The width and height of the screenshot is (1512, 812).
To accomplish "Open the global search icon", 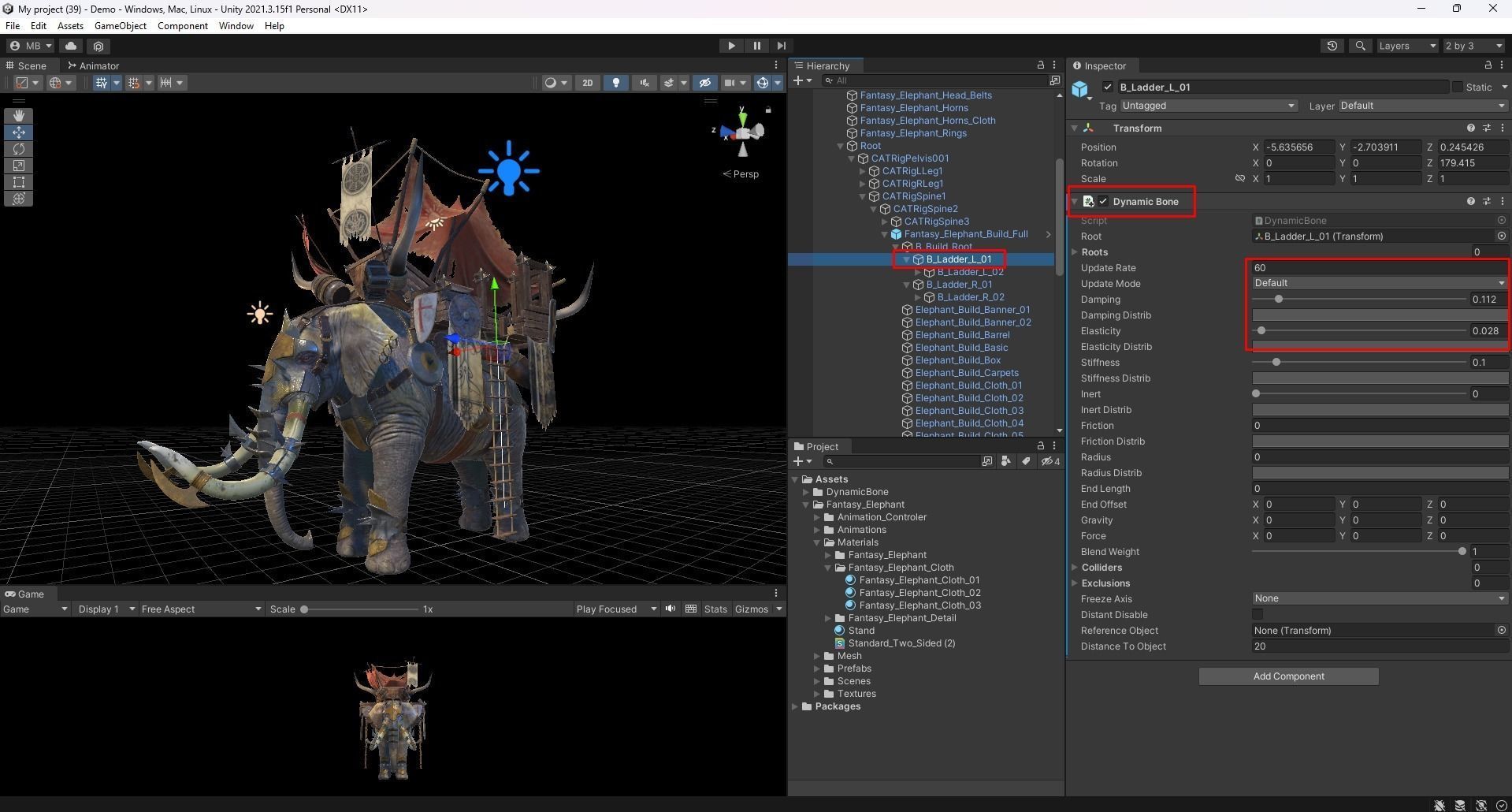I will coord(1360,46).
